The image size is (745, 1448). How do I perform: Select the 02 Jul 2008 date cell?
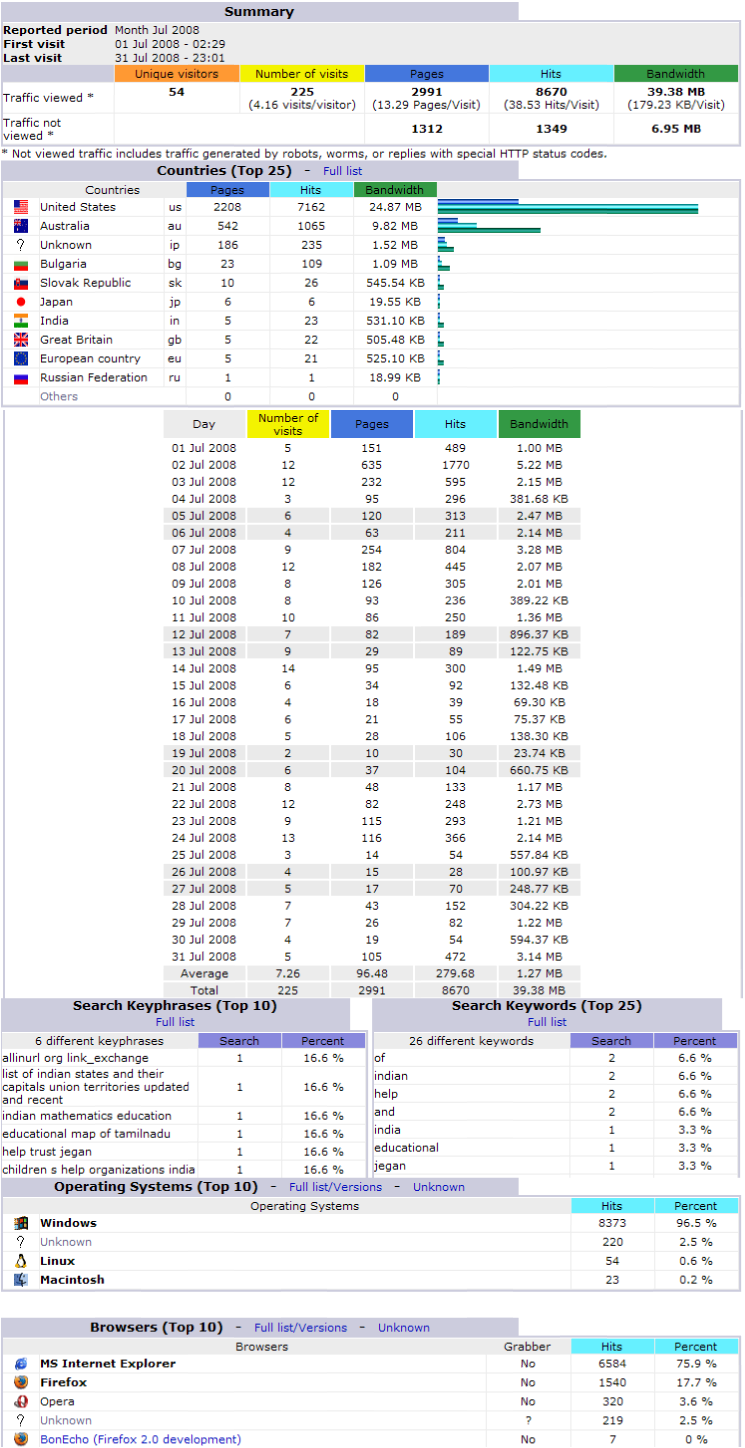205,465
